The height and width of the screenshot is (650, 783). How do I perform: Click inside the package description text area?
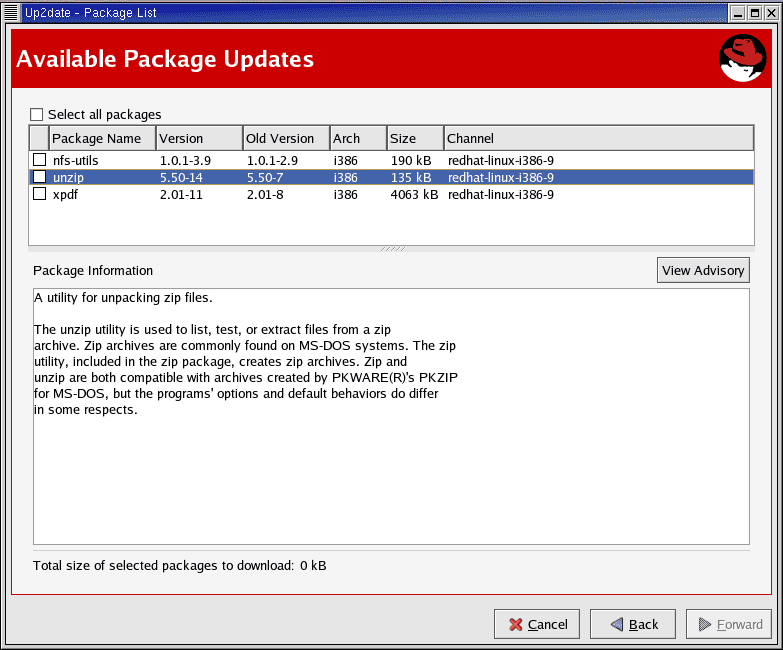392,416
